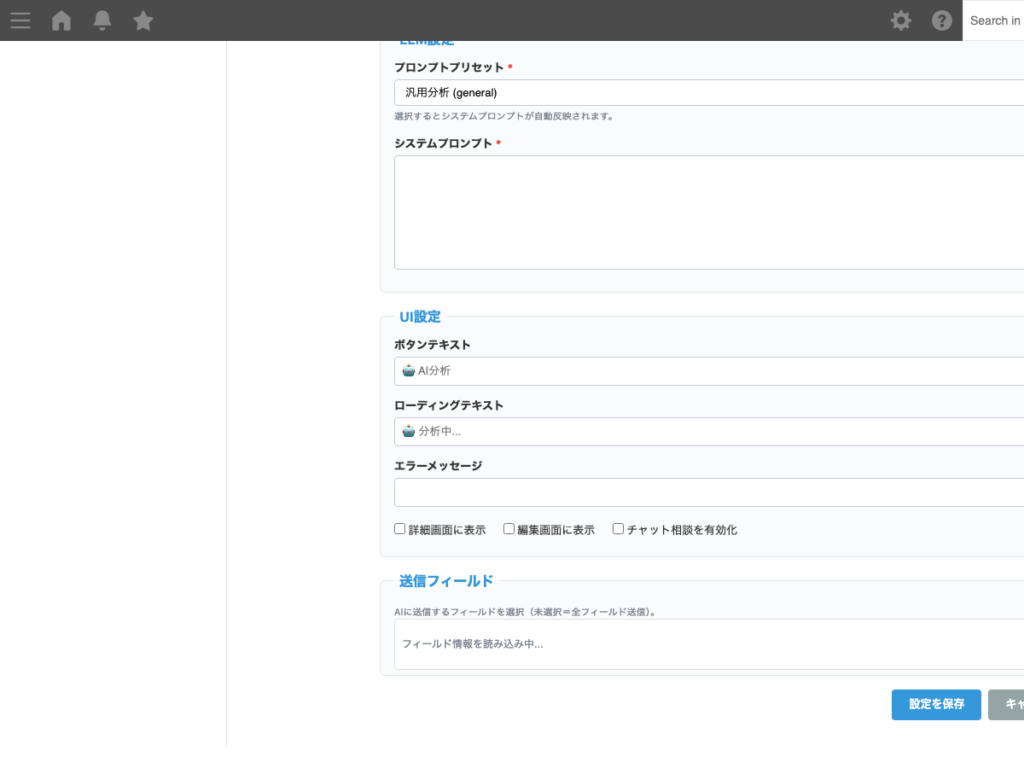Enable the 詳細画面に表示 checkbox
The image size is (1024, 768).
click(399, 528)
